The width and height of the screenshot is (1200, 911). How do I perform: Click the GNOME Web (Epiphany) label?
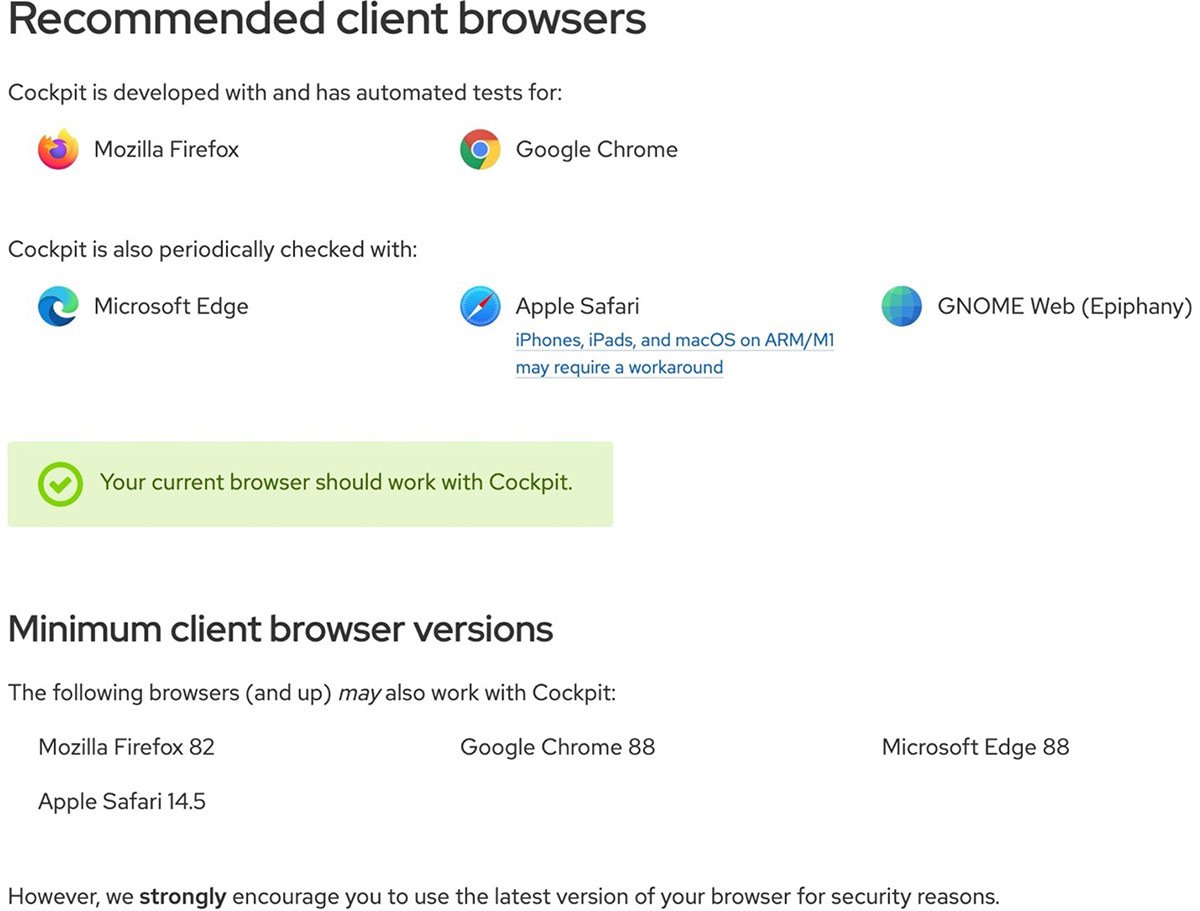(1064, 307)
